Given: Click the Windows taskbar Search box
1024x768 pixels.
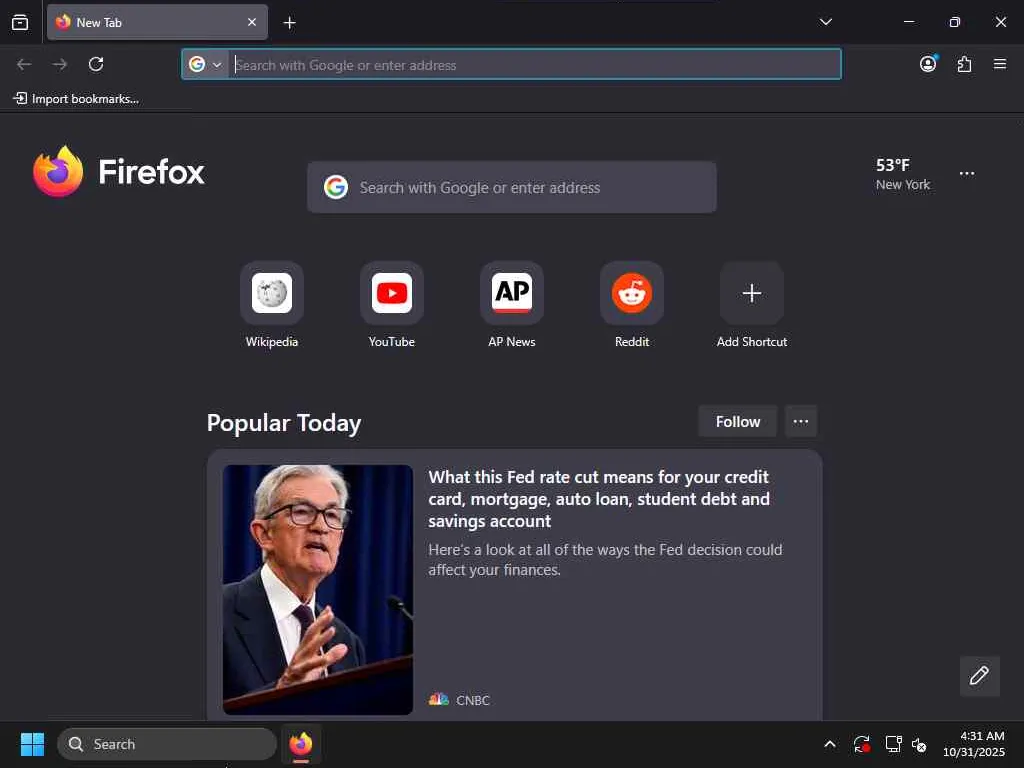Looking at the screenshot, I should point(167,744).
